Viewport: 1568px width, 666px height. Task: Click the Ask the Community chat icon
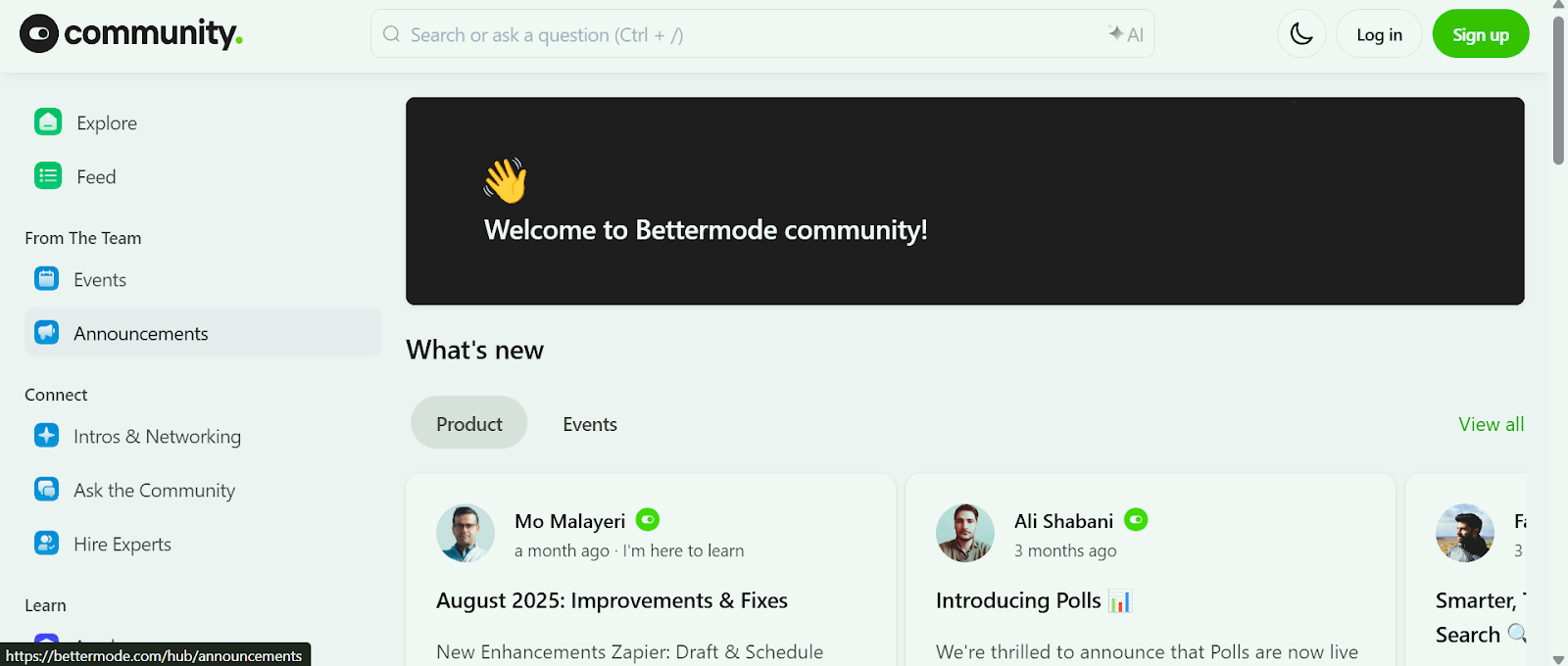[46, 490]
